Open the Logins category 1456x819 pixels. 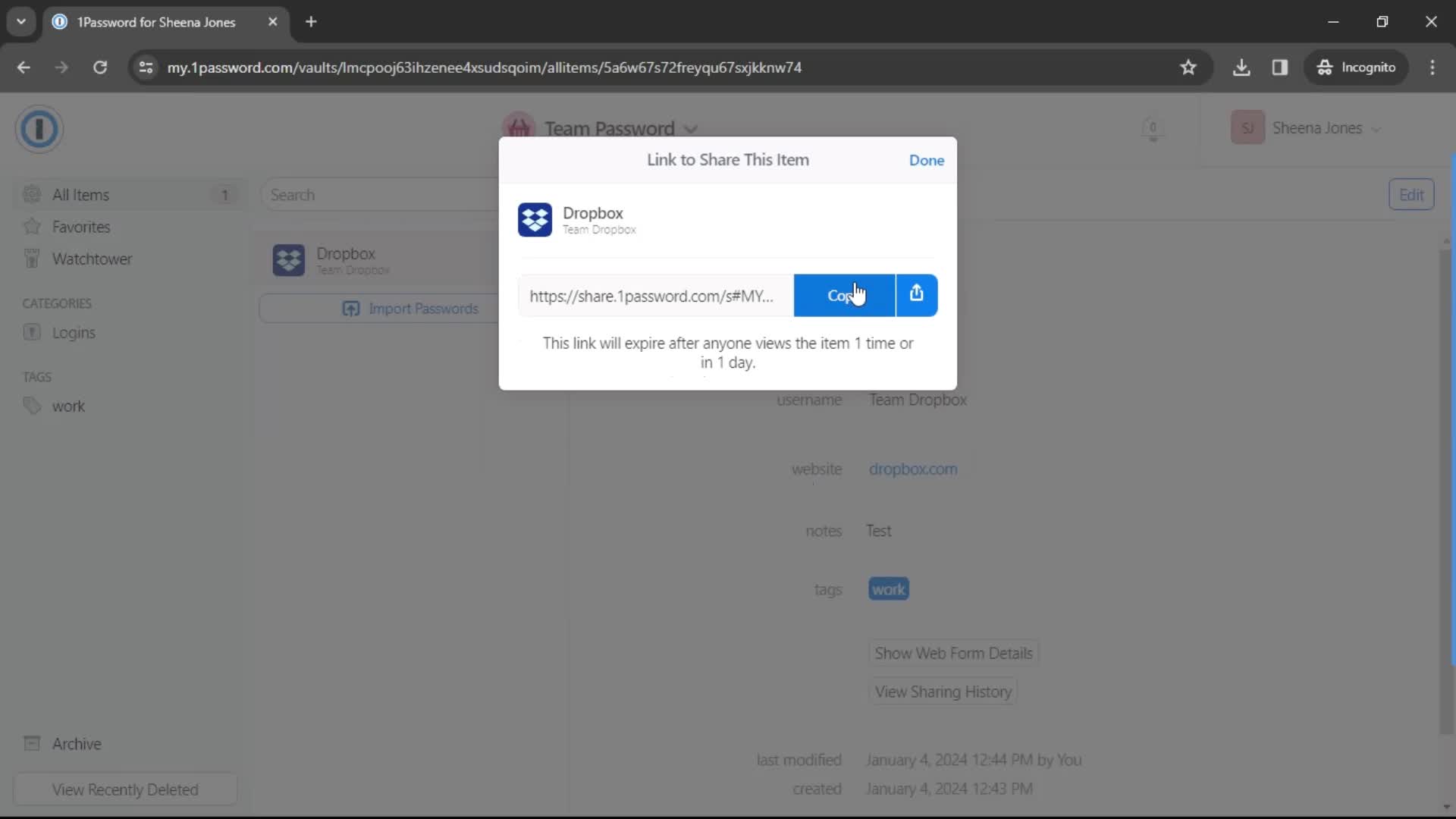tap(74, 332)
